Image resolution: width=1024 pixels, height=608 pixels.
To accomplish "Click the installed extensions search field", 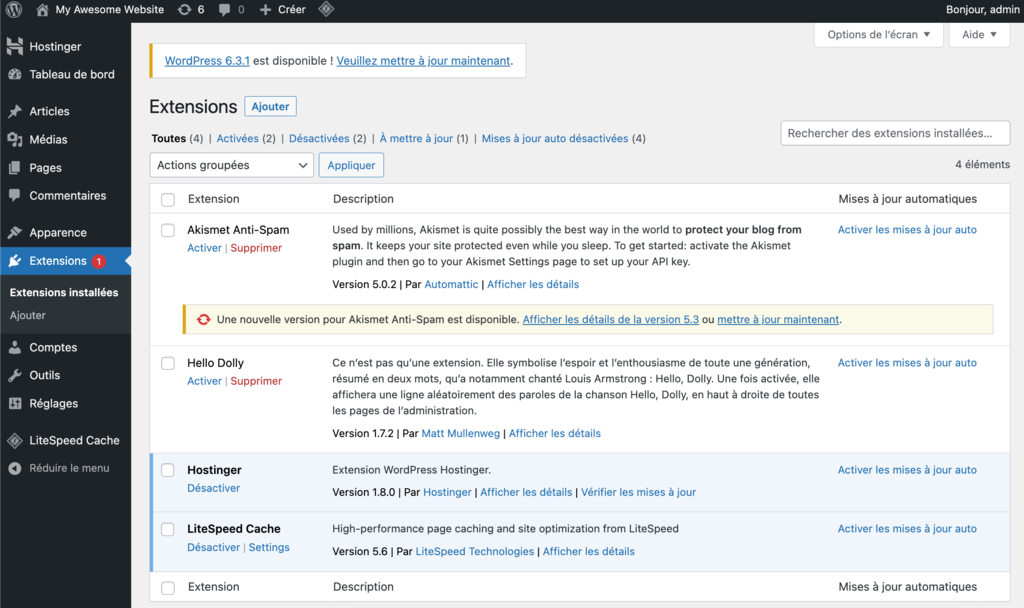I will point(894,132).
